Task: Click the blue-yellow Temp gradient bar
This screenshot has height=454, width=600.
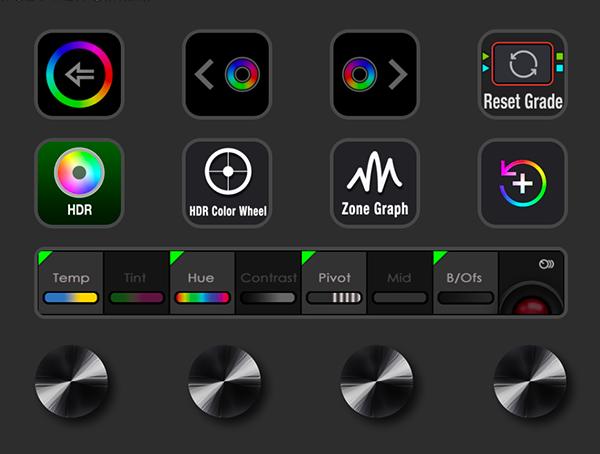Action: [71, 298]
